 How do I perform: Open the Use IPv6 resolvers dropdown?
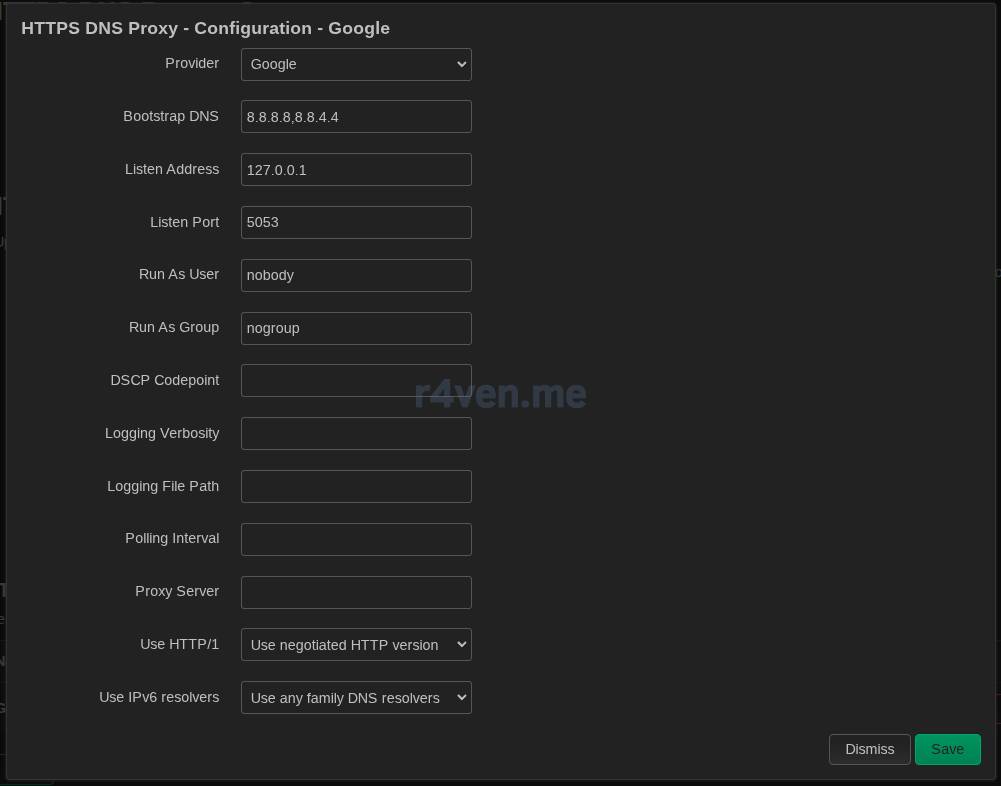point(355,698)
